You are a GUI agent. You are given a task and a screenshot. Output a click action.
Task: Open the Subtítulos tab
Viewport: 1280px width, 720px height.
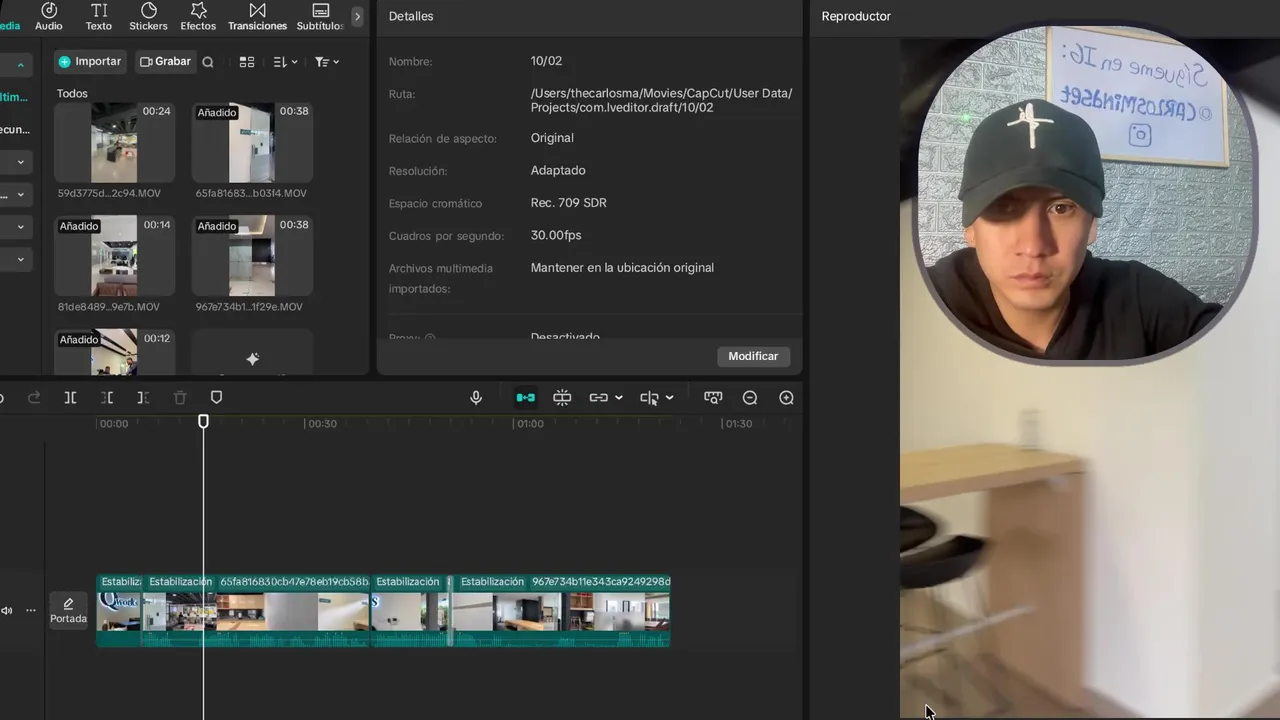coord(320,16)
